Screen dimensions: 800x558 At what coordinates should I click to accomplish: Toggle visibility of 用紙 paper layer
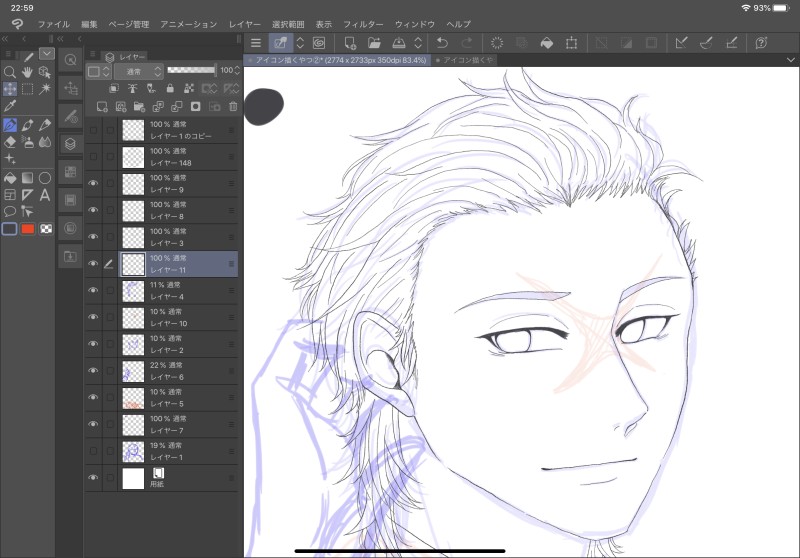(93, 478)
